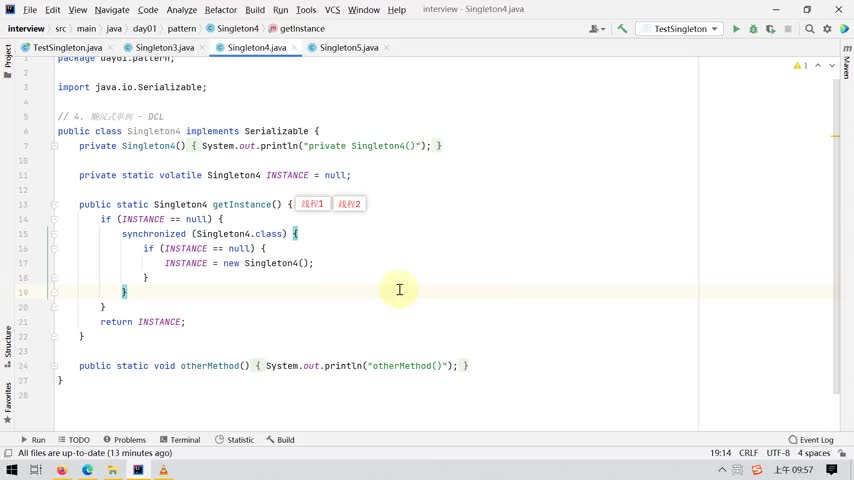Open Microsoft Edge from the taskbar
Screen dimensions: 854x480
[x=87, y=470]
